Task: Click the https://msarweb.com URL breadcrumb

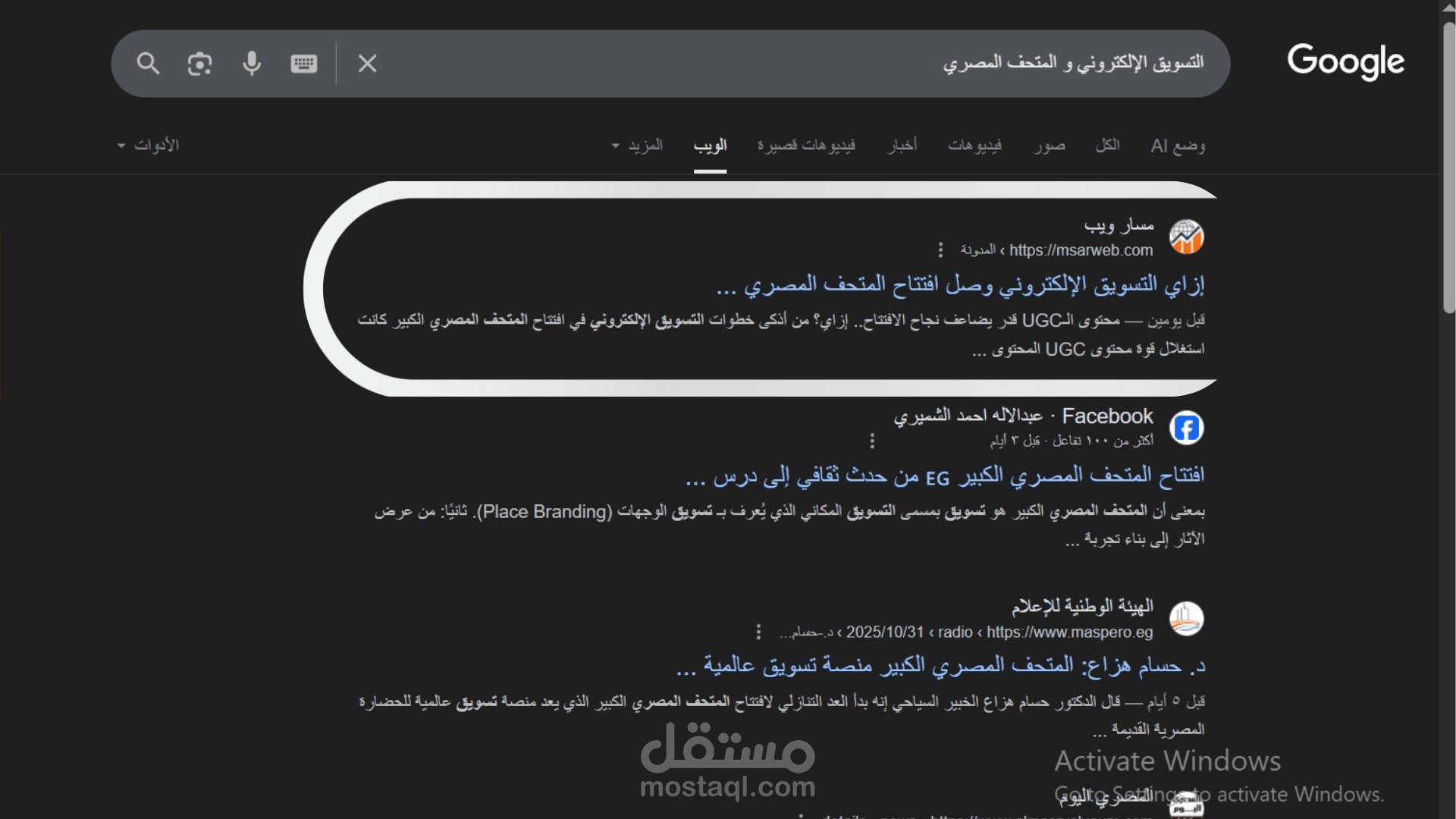Action: click(1081, 250)
